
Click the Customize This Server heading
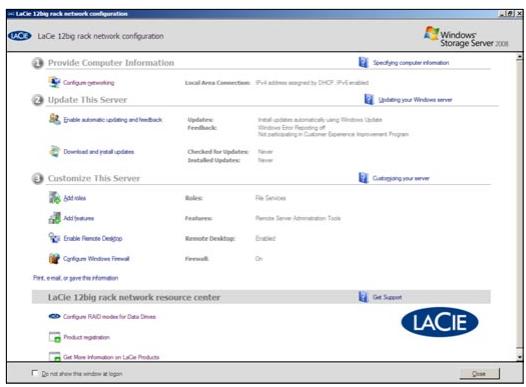(94, 178)
